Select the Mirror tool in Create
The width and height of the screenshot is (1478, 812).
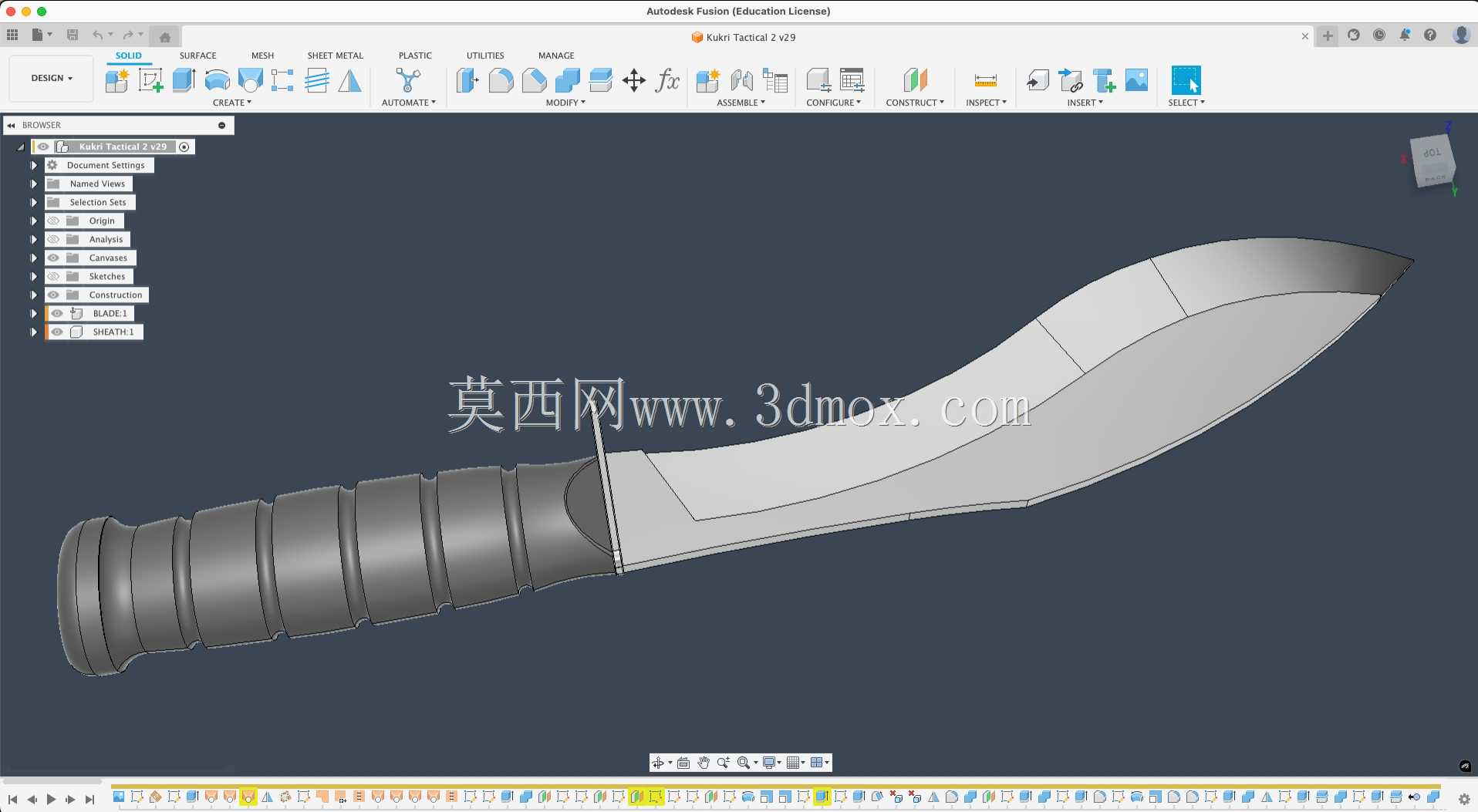pos(349,80)
